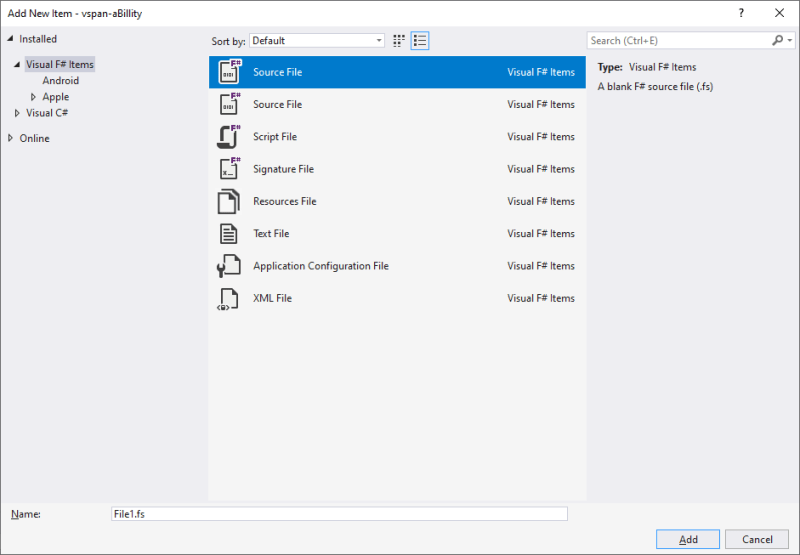Select the Text File template name
This screenshot has width=800, height=555.
(271, 234)
